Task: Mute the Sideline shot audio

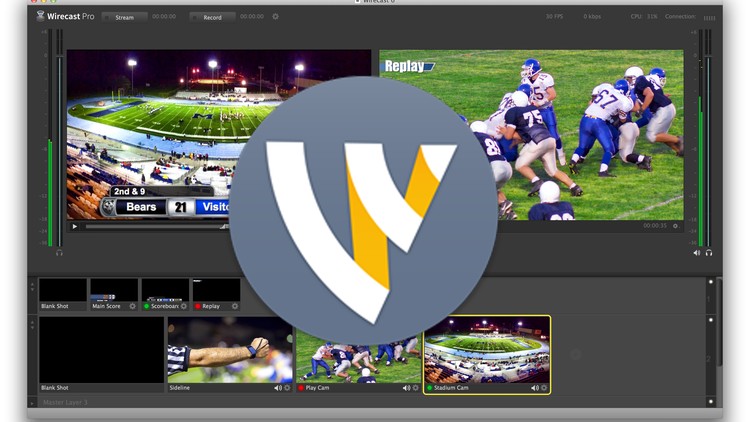Action: point(277,388)
